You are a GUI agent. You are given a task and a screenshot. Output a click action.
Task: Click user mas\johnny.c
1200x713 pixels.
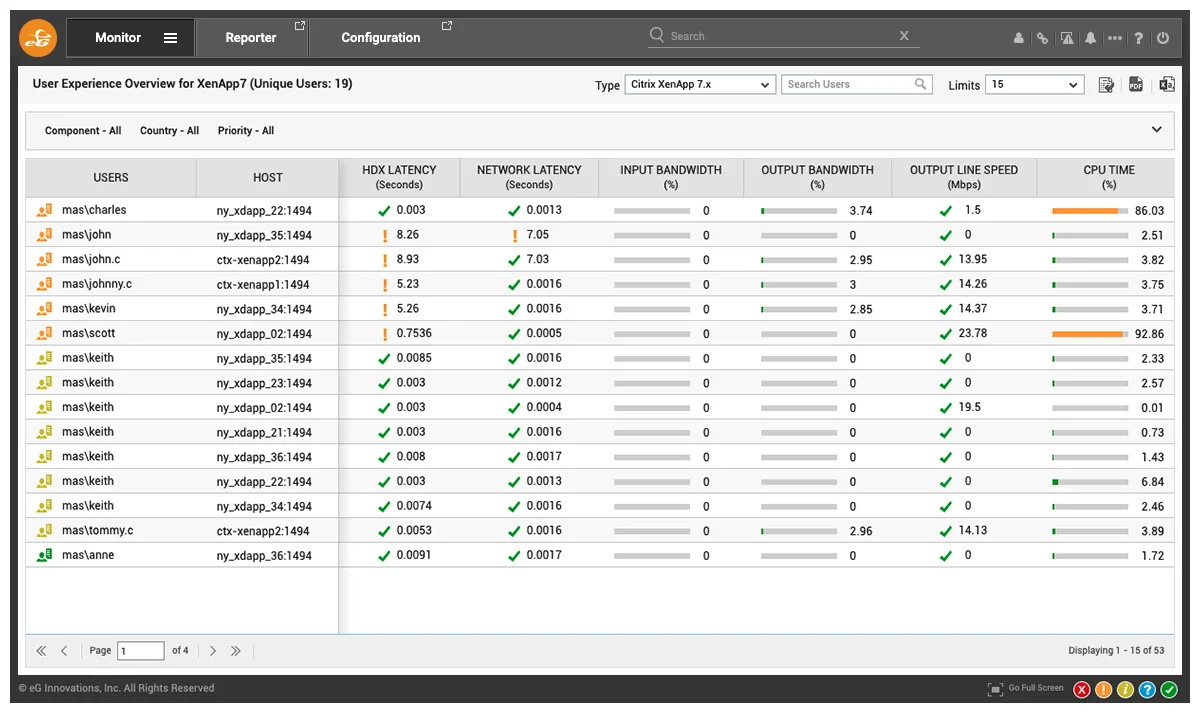coord(97,284)
